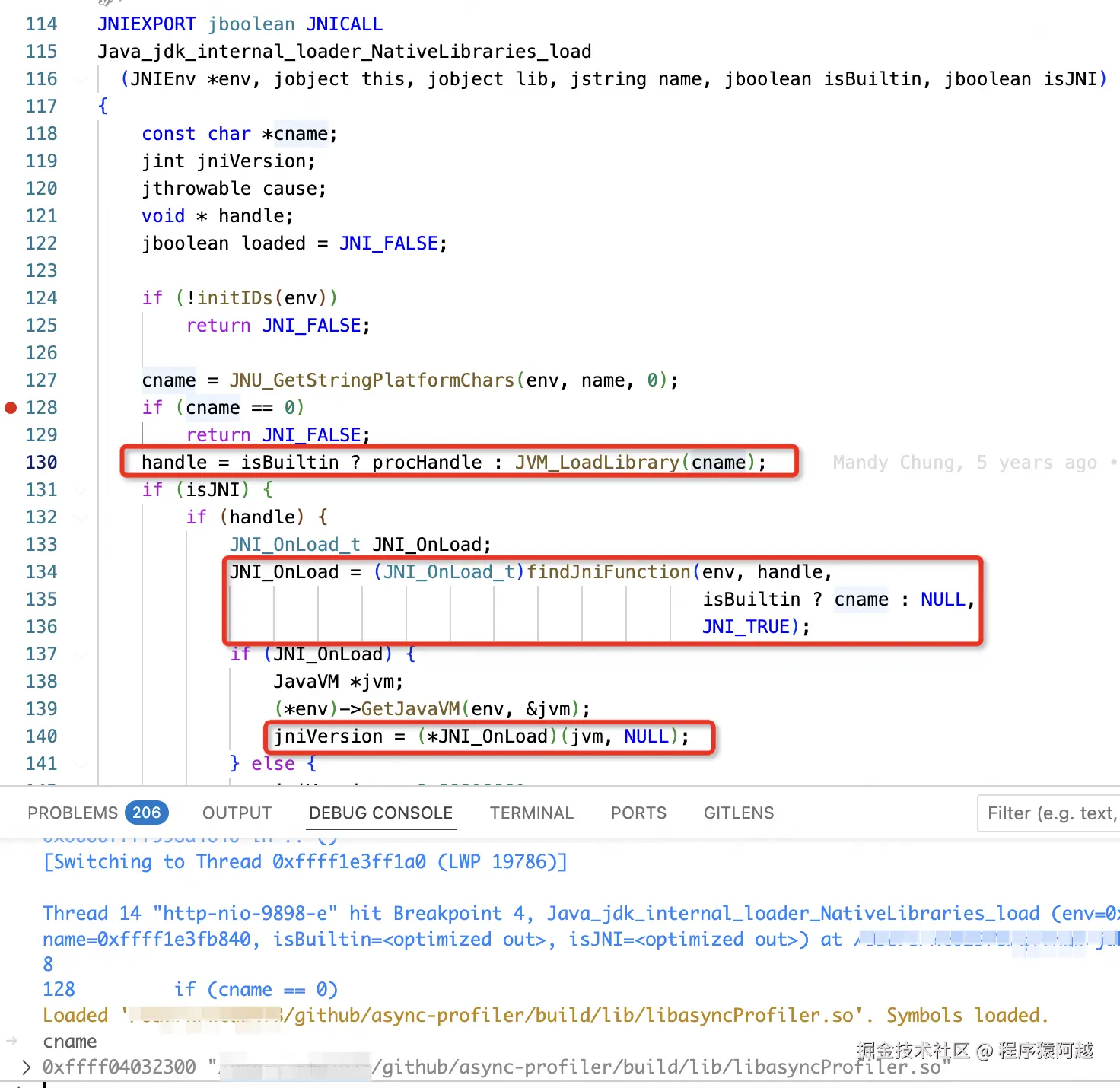This screenshot has height=1088, width=1120.
Task: Remove the red breakpoint on line 128
Action: [11, 408]
